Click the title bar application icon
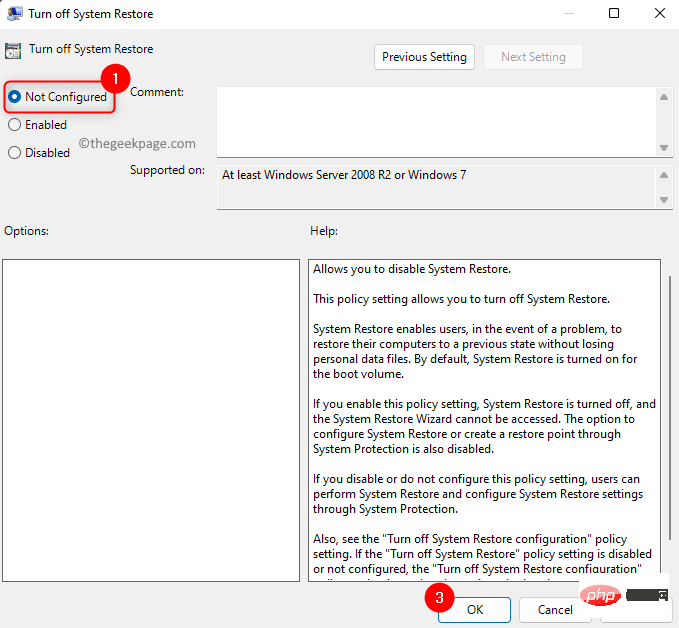The image size is (679, 628). click(15, 13)
